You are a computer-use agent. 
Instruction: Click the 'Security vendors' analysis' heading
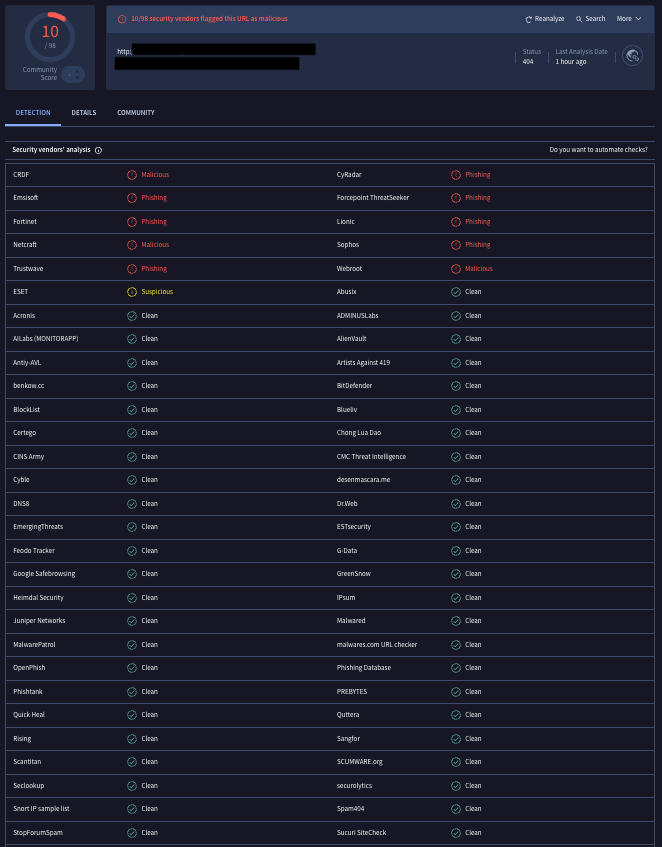tap(51, 150)
